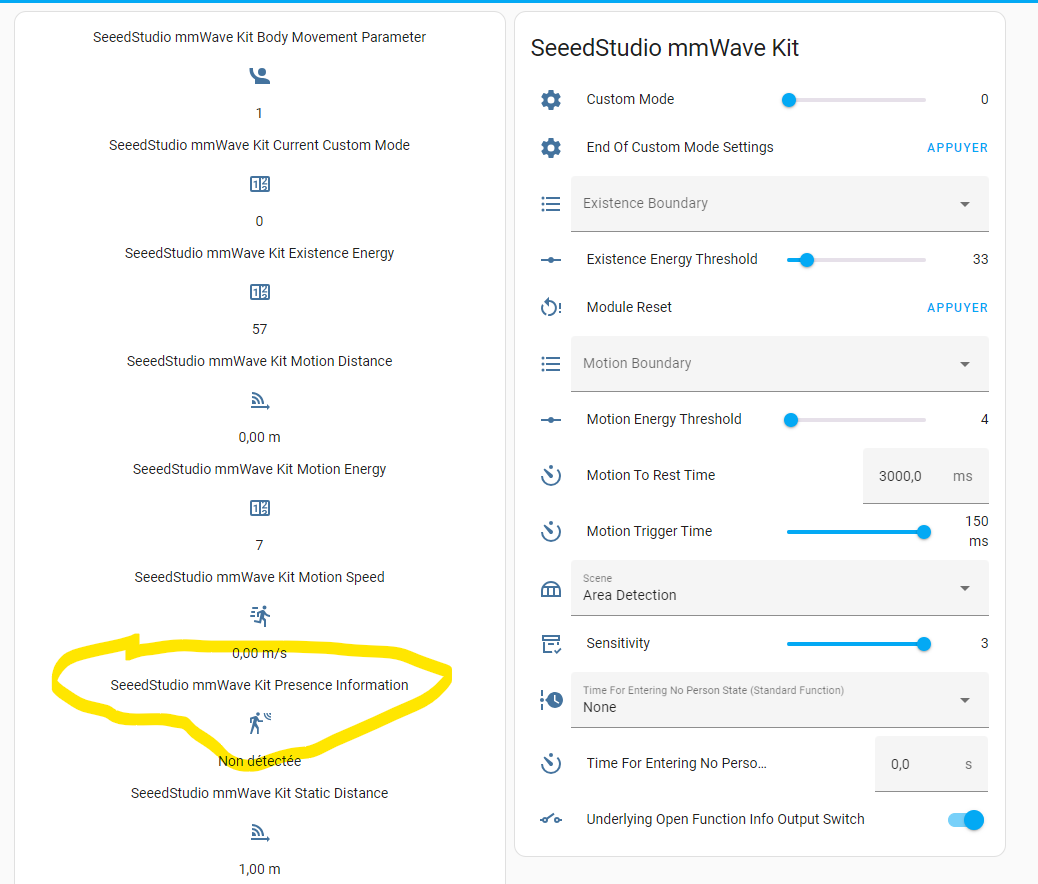1038x884 pixels.
Task: Click the End Of Custom Mode Settings gear icon
Action: coord(551,148)
